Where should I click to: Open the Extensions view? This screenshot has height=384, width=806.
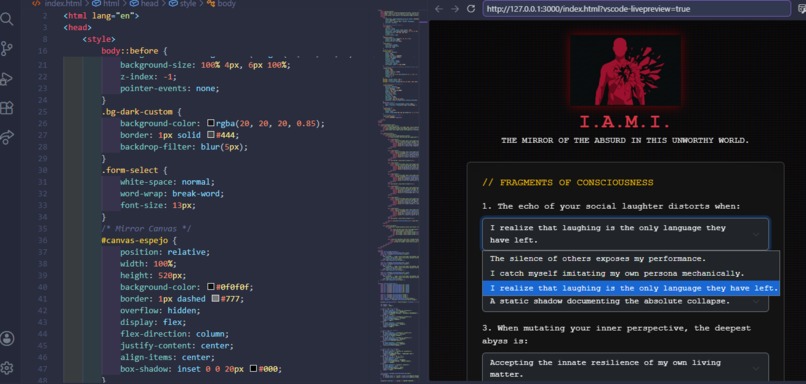7,108
